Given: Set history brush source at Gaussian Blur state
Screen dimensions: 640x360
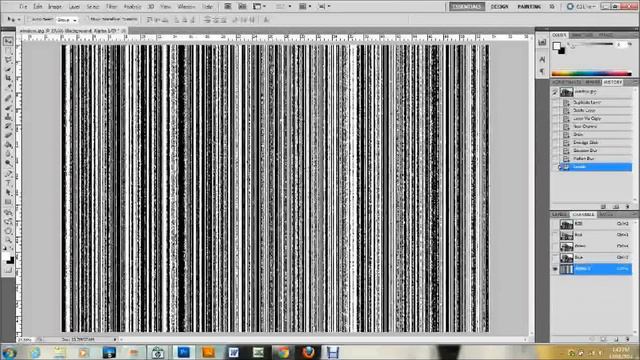Looking at the screenshot, I should [555, 151].
